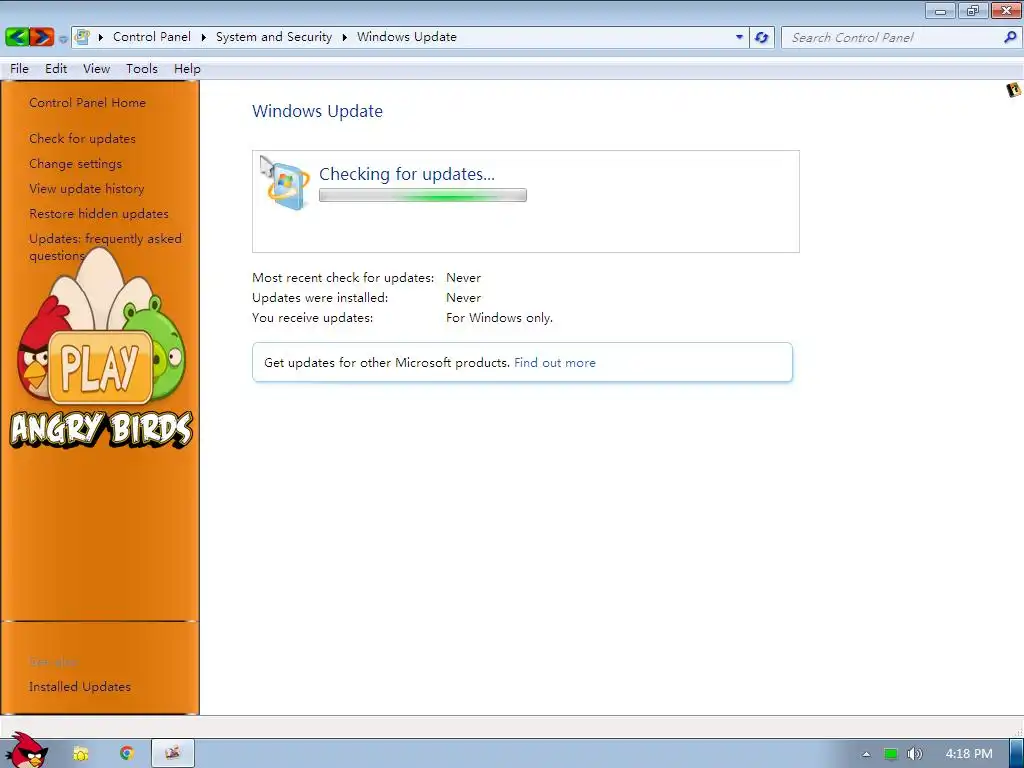Screen dimensions: 1024x768
Task: Click the Never value for updates installed
Action: 464,298
